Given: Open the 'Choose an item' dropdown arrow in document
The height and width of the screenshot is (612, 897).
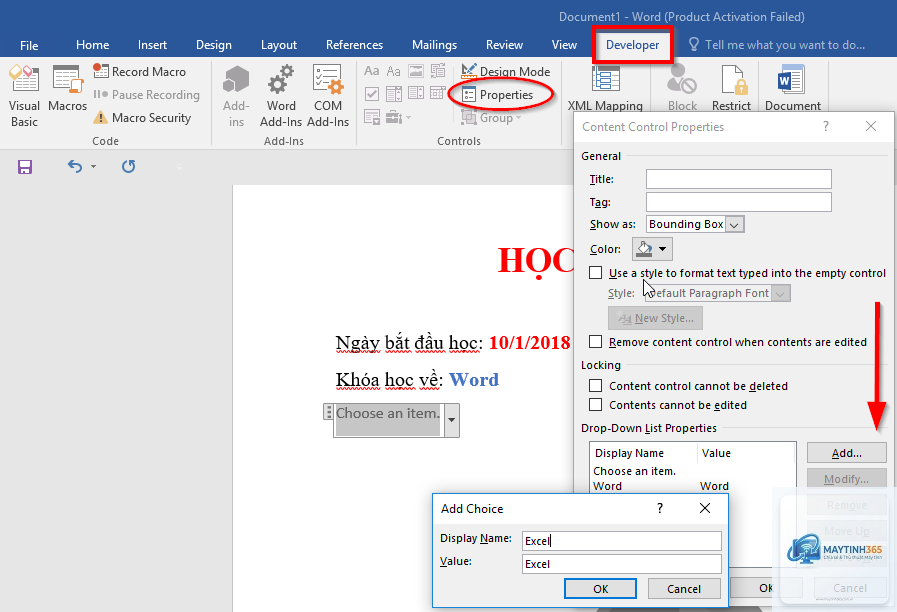Looking at the screenshot, I should pos(451,420).
